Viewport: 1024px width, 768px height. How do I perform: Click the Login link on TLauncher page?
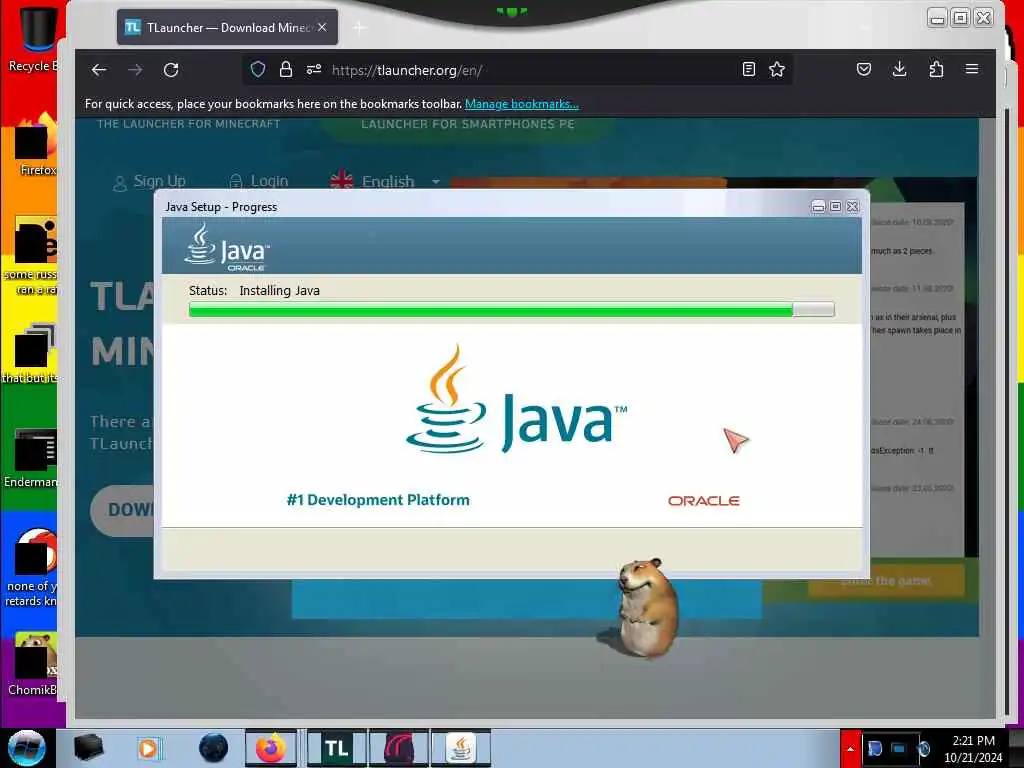[259, 182]
